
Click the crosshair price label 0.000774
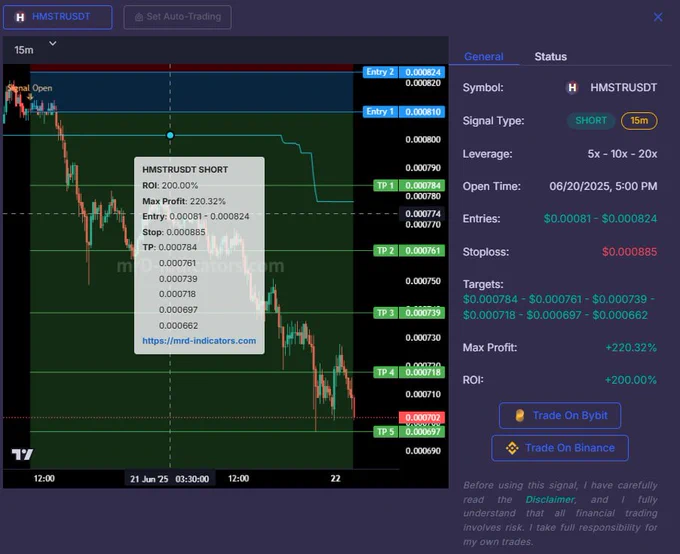tap(422, 213)
